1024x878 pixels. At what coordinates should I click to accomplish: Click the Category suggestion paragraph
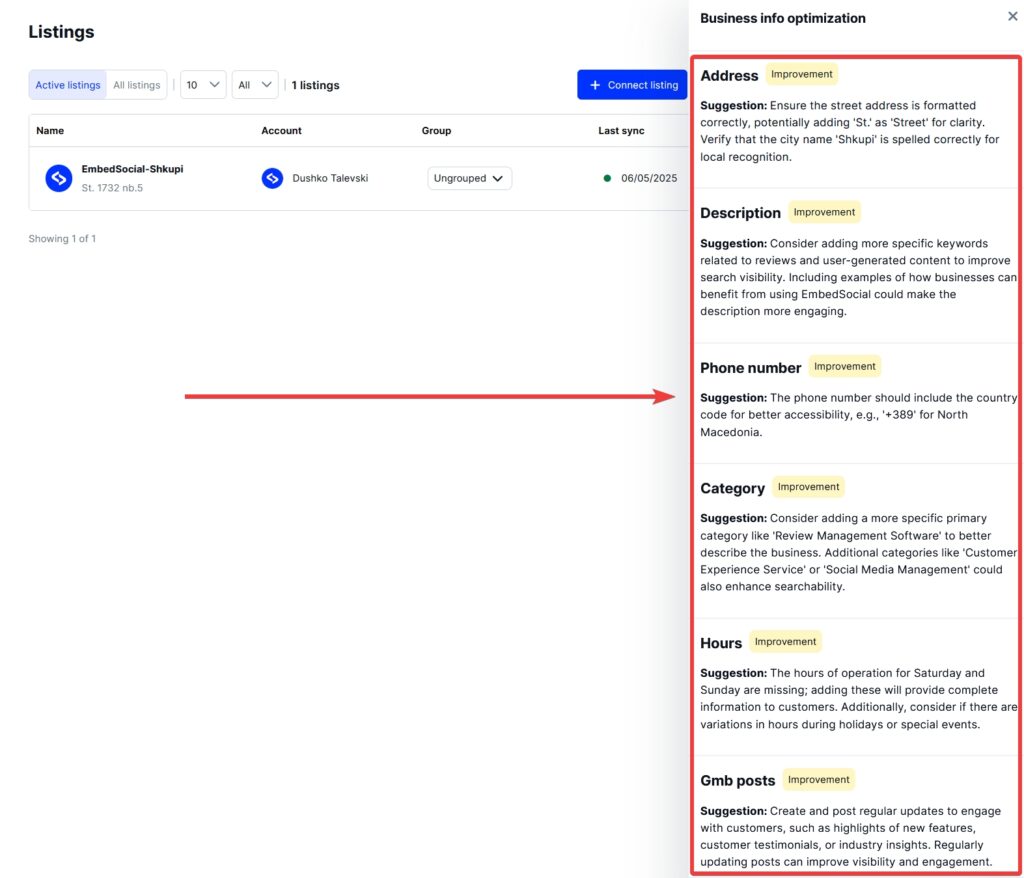[858, 552]
